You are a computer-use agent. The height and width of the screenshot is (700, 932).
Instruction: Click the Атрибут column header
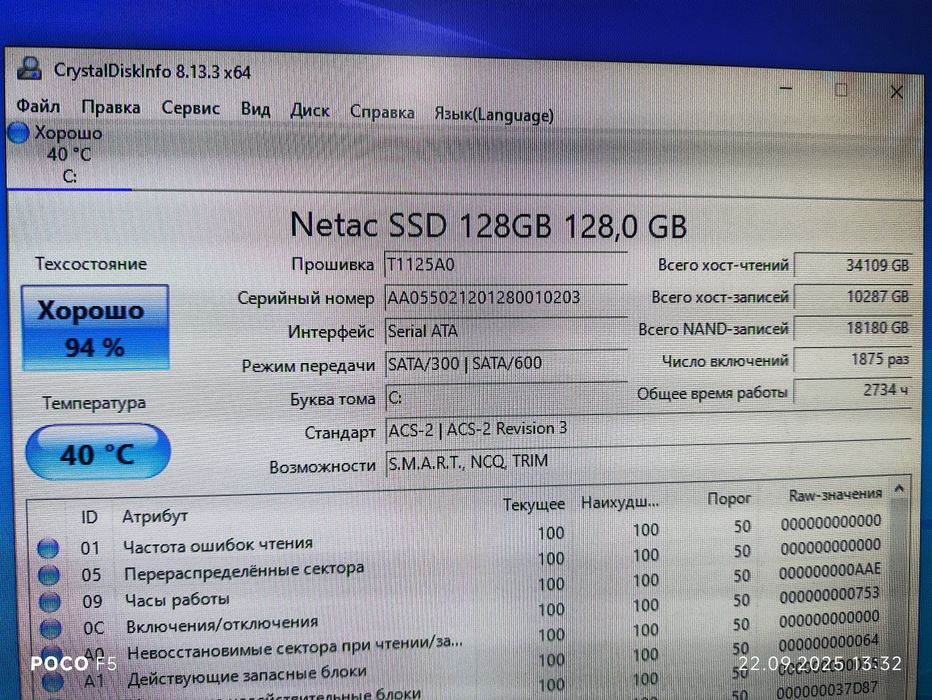point(155,516)
